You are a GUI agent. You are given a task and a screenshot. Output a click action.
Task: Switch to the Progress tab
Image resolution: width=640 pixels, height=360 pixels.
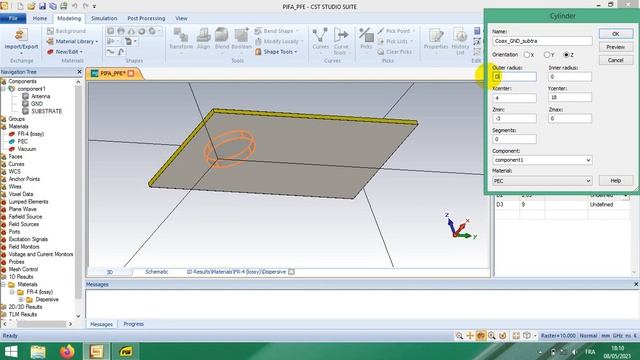point(133,324)
